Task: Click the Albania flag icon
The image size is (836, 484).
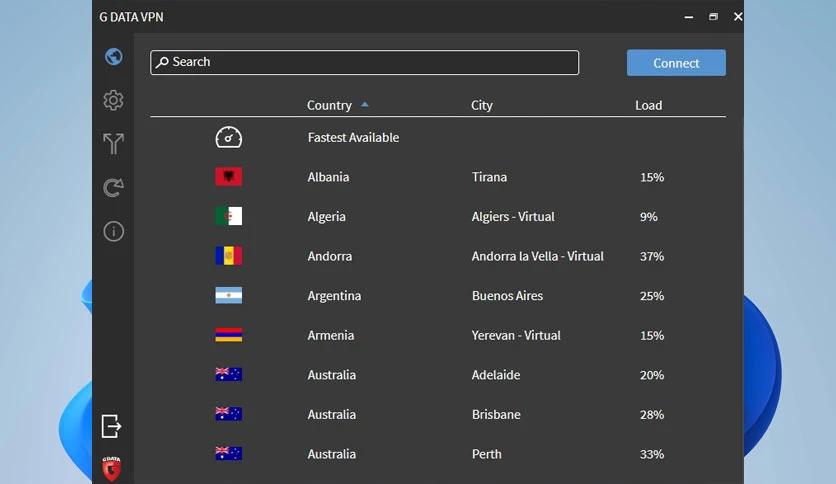Action: (229, 176)
